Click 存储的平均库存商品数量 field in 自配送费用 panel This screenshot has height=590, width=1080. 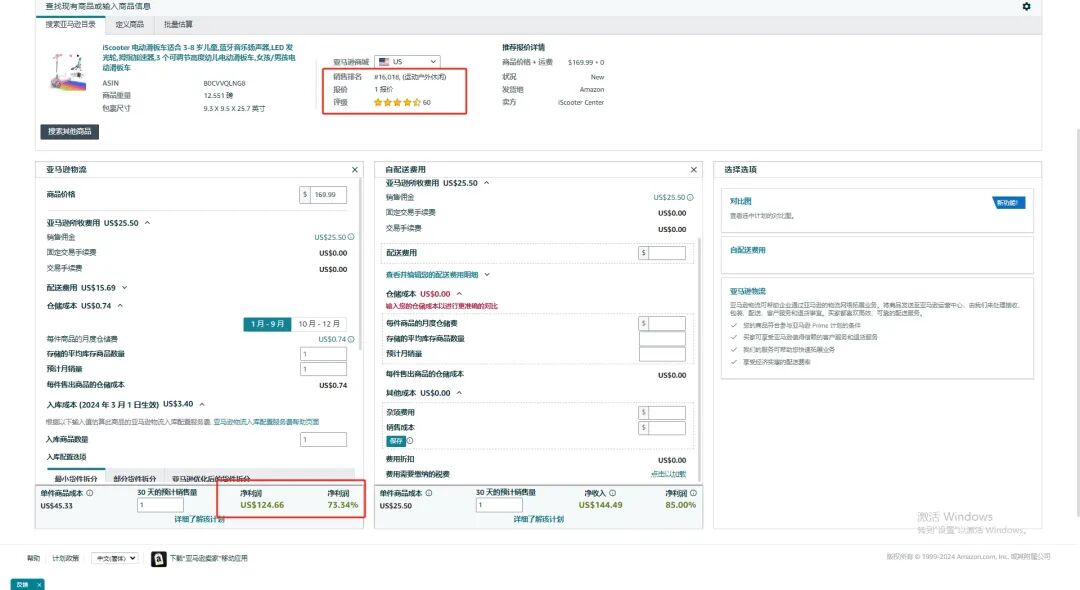662,339
